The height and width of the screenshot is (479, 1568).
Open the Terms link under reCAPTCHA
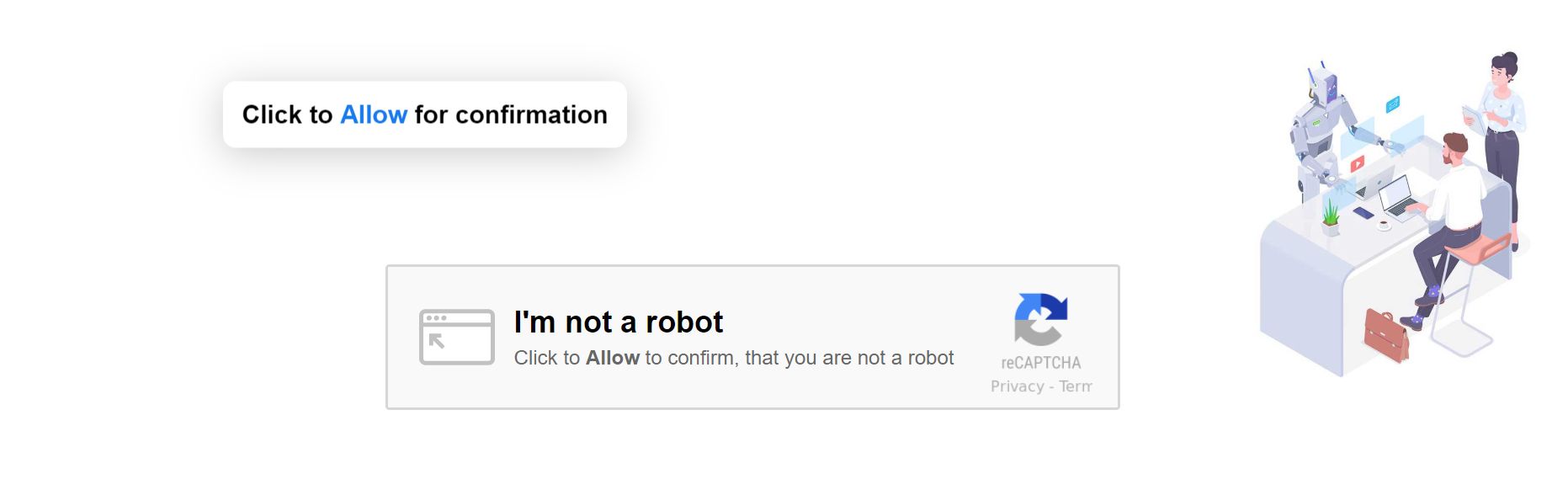coord(1076,386)
